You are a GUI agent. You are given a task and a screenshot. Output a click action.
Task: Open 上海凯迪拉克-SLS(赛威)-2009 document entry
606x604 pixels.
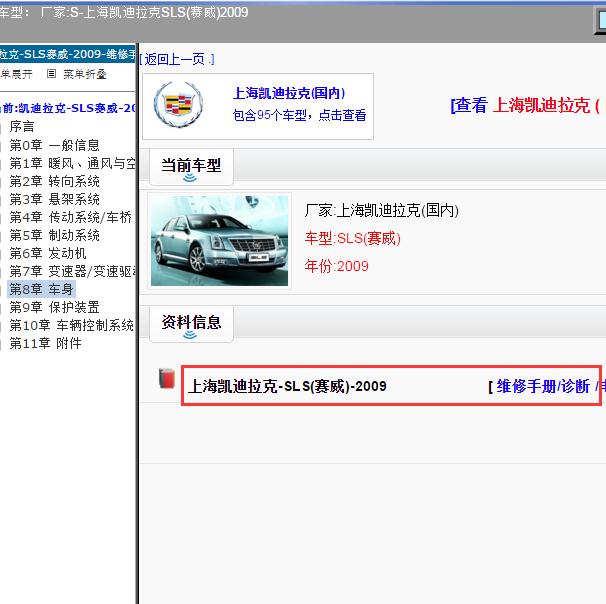[287, 386]
